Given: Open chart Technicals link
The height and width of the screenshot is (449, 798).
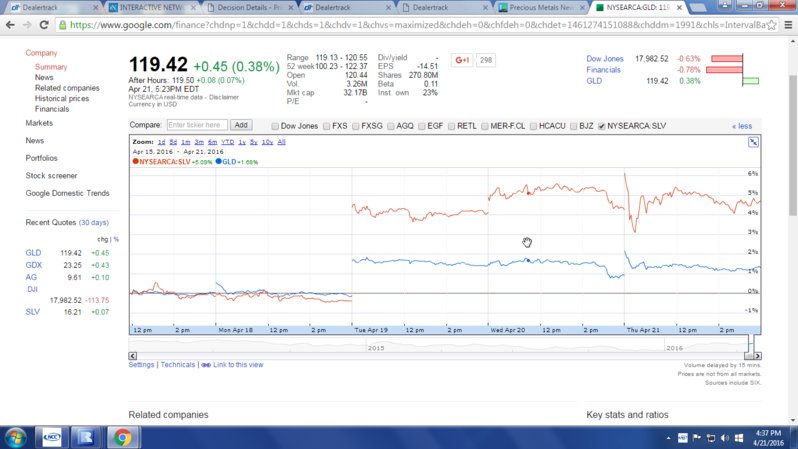Looking at the screenshot, I should tap(178, 365).
